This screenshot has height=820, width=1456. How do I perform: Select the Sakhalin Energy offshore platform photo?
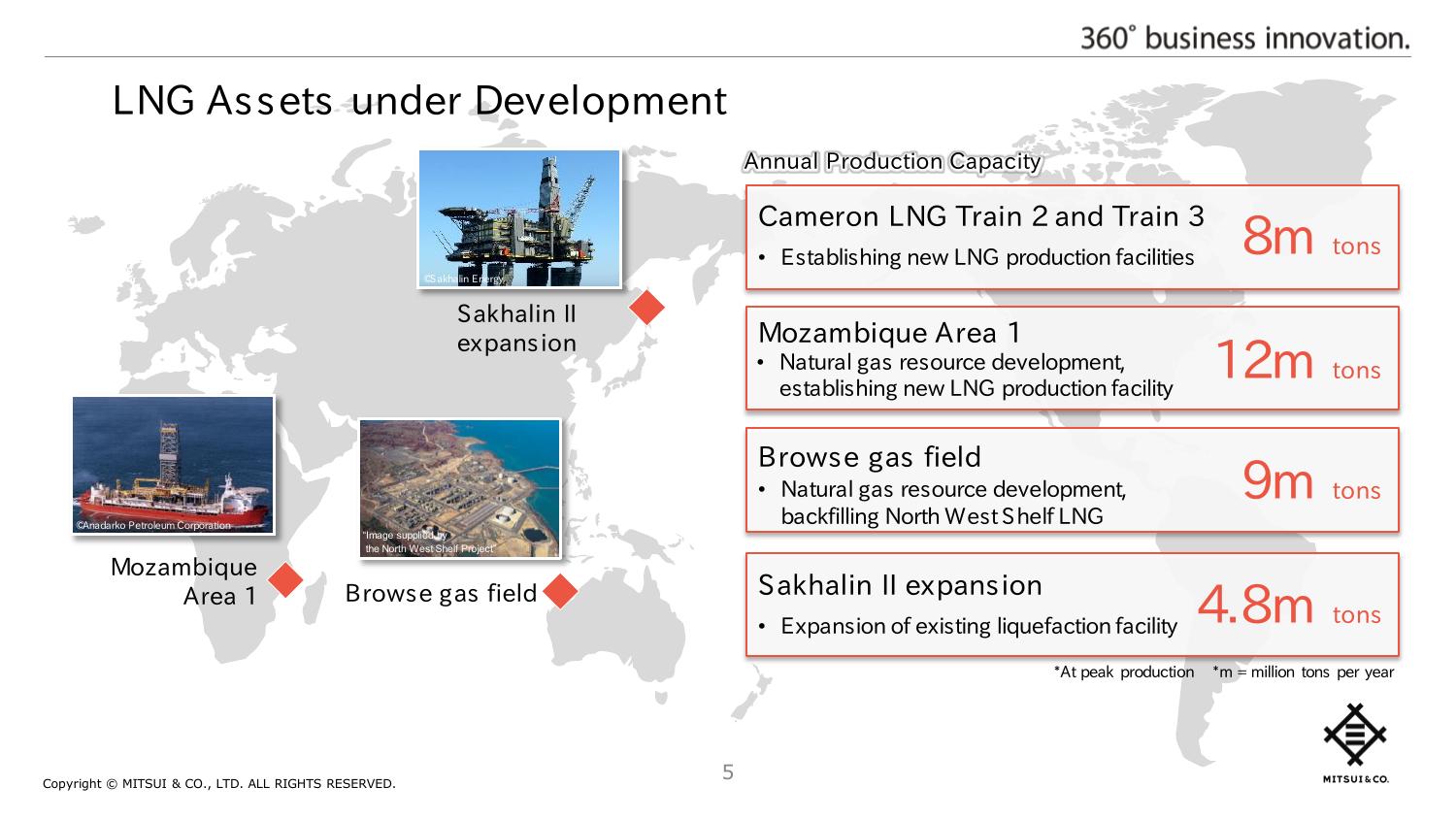pos(518,218)
